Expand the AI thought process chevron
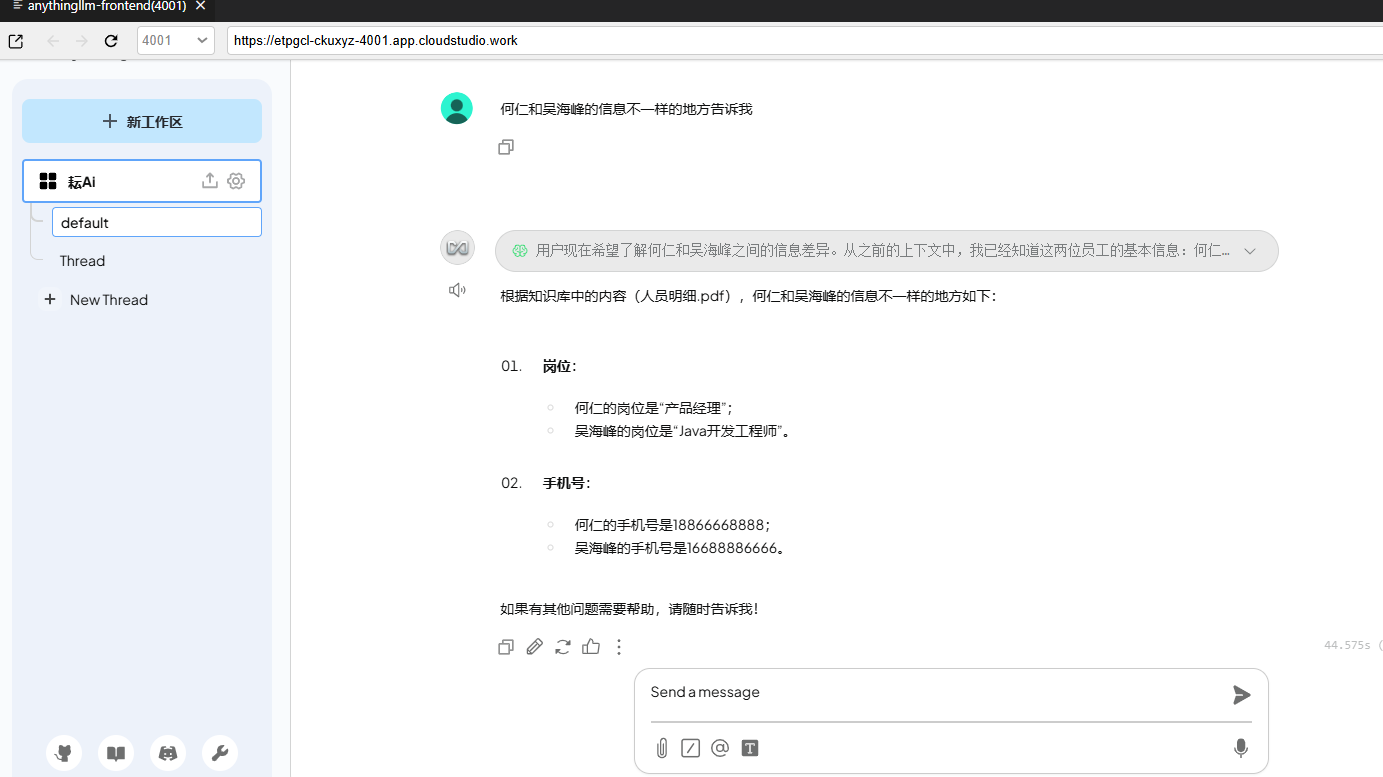1383x777 pixels. 1249,251
